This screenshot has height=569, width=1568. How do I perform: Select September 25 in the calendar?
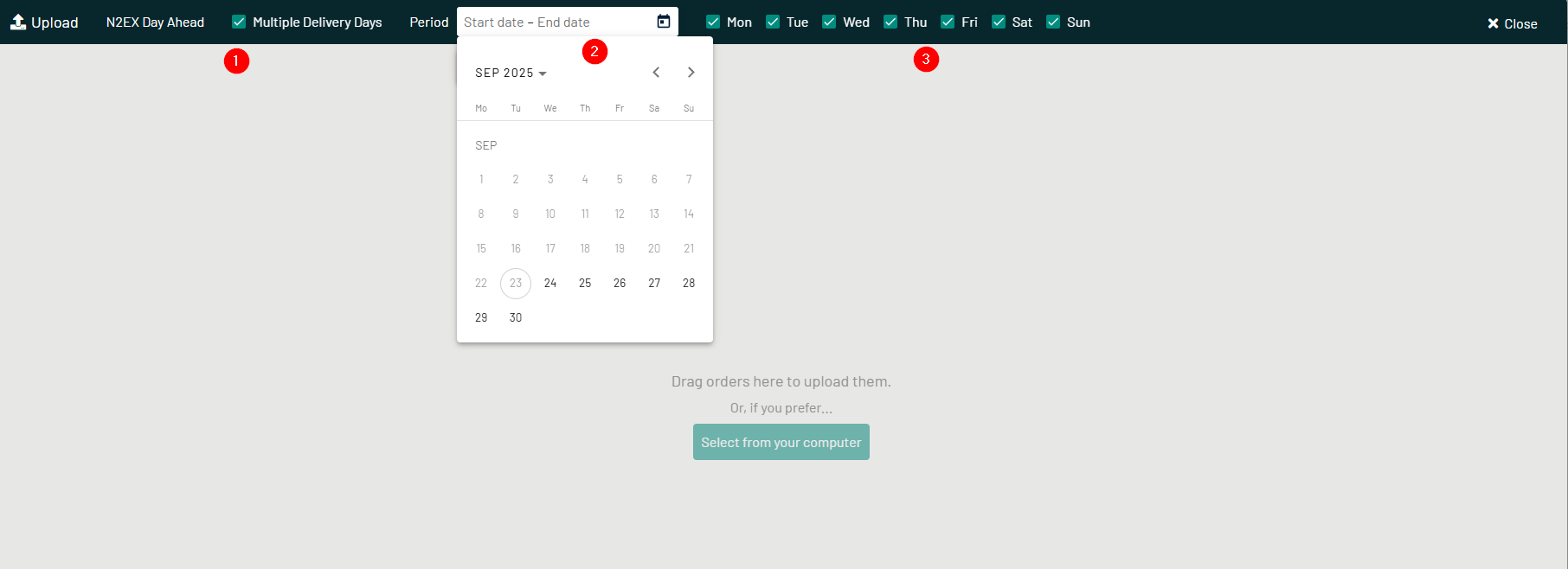[x=585, y=283]
